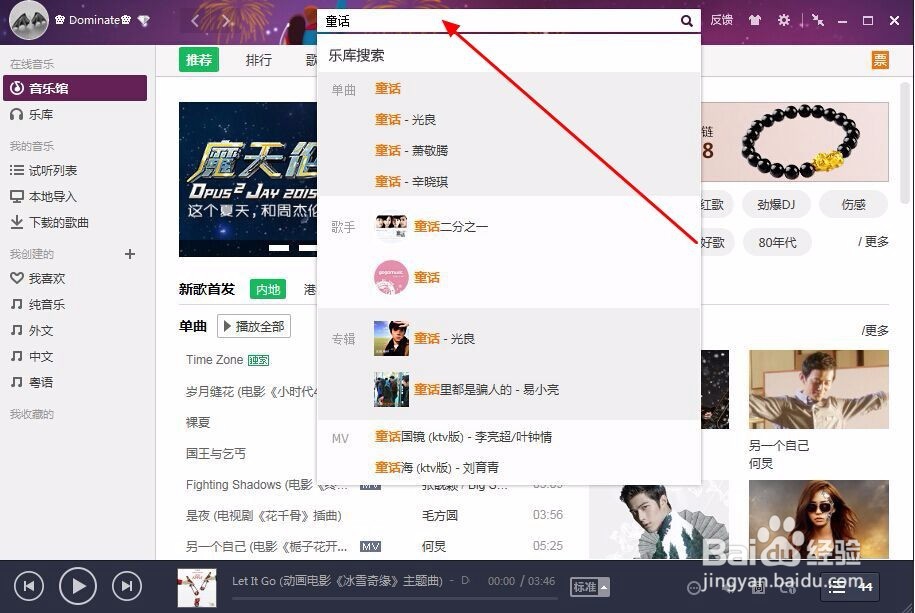Open settings gear in title bar
Screen dimensions: 915x613
pos(784,20)
